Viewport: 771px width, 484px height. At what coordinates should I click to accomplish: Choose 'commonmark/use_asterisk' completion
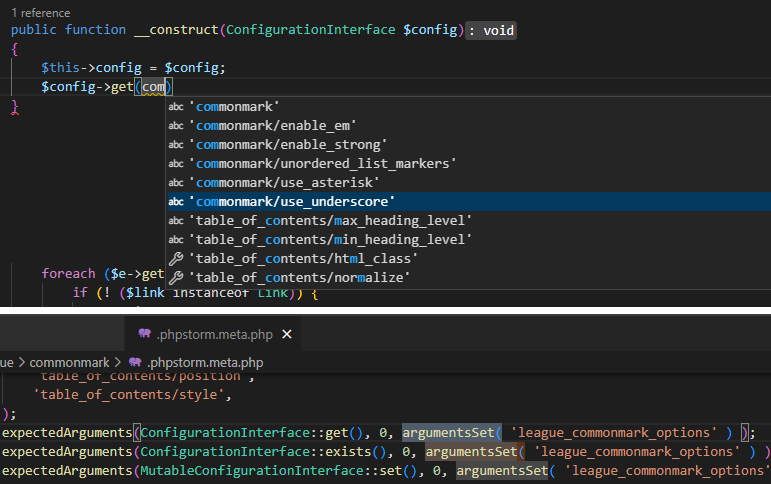point(468,182)
